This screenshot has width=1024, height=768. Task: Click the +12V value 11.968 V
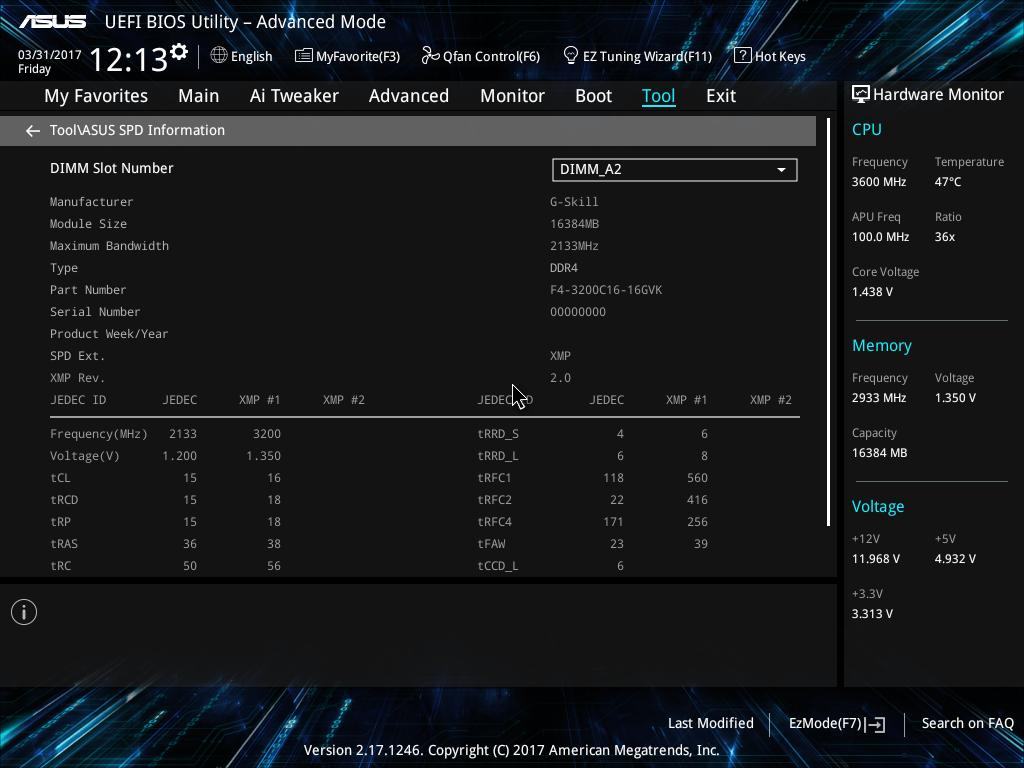coord(875,559)
